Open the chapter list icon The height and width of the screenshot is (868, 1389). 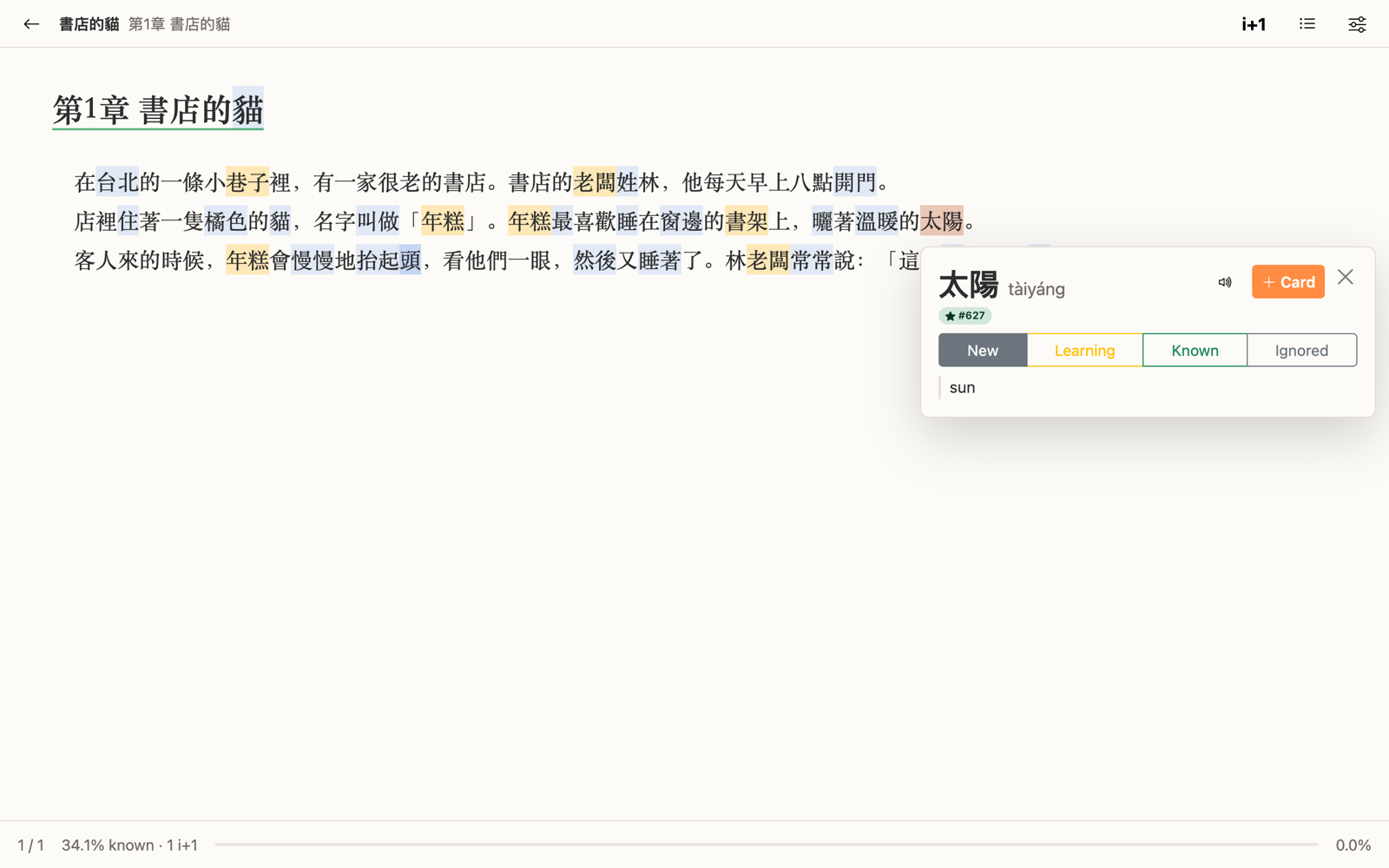pyautogui.click(x=1307, y=24)
